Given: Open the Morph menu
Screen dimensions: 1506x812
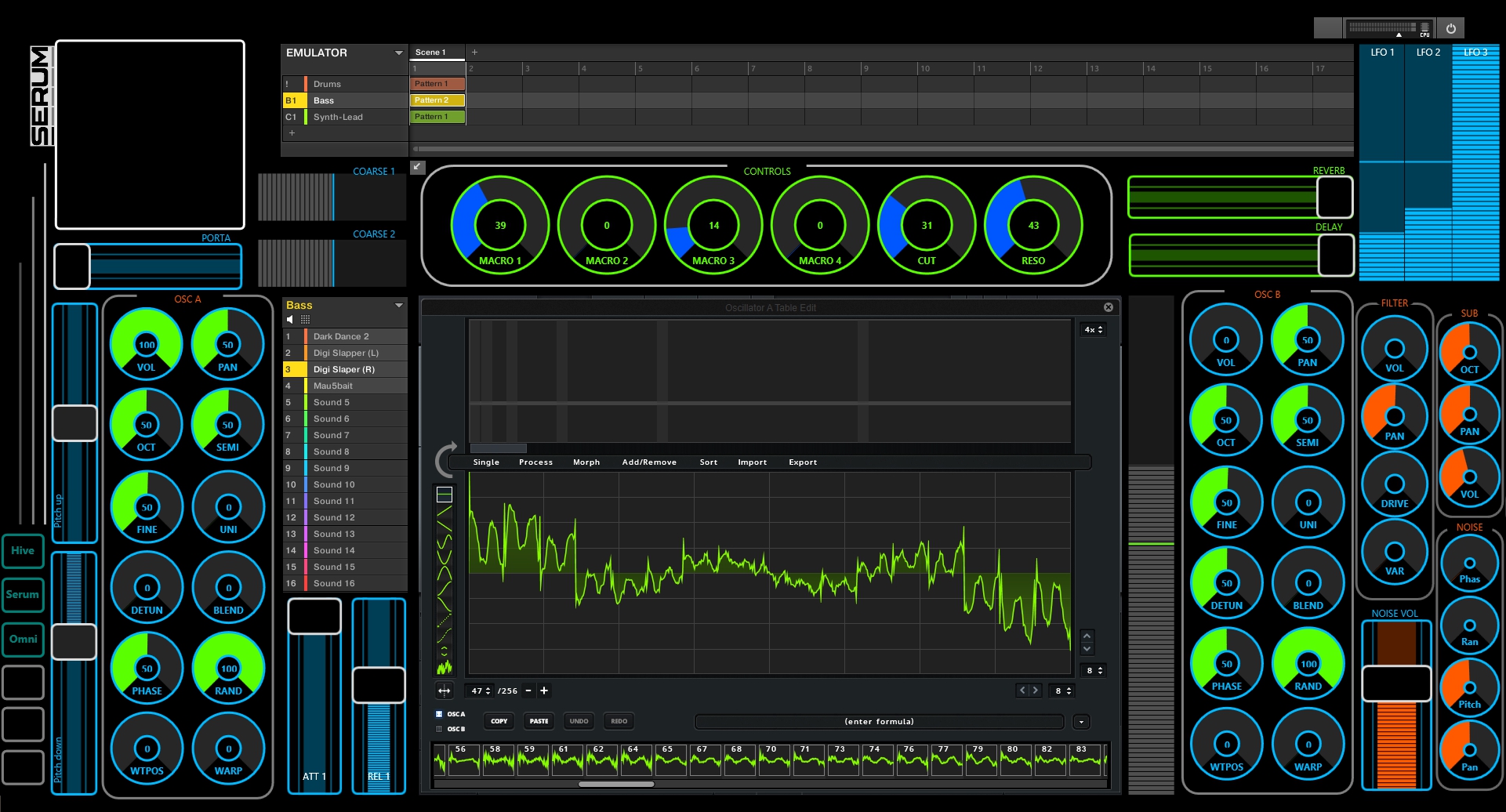Looking at the screenshot, I should click(x=586, y=462).
